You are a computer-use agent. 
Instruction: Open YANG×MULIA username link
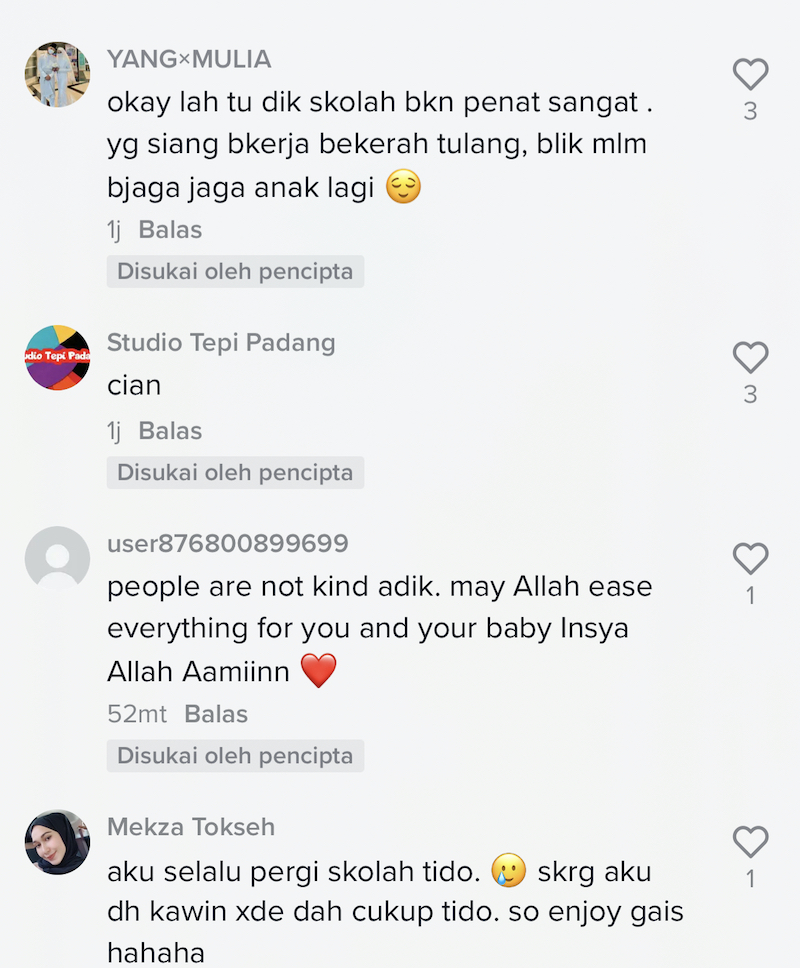coord(189,59)
